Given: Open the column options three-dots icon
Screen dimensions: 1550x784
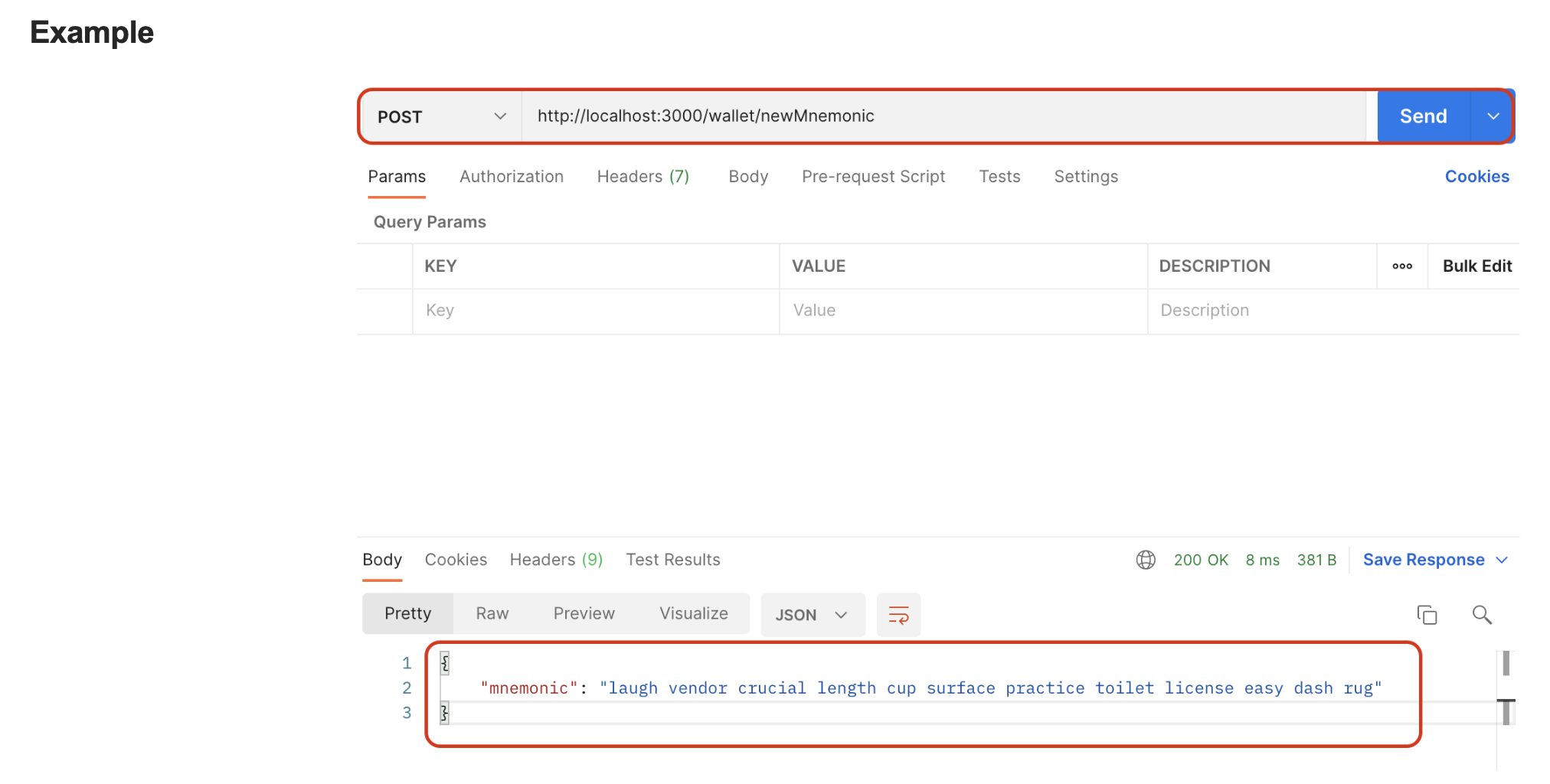Looking at the screenshot, I should pos(1402,266).
